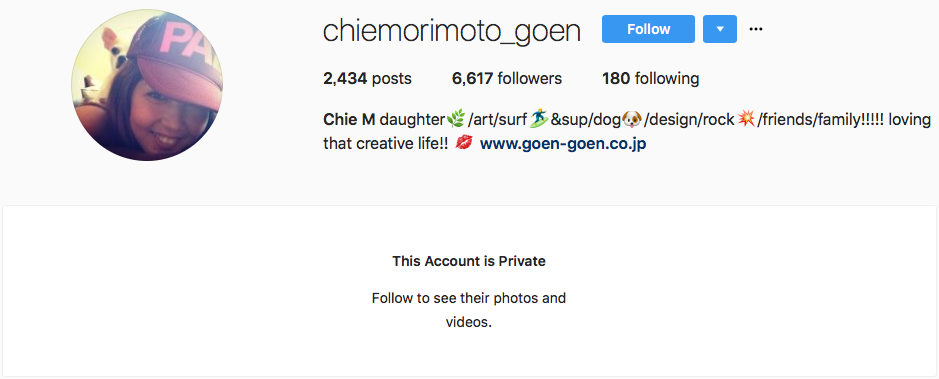The width and height of the screenshot is (939, 379).
Task: Click the /design/rock text in bio
Action: [689, 120]
